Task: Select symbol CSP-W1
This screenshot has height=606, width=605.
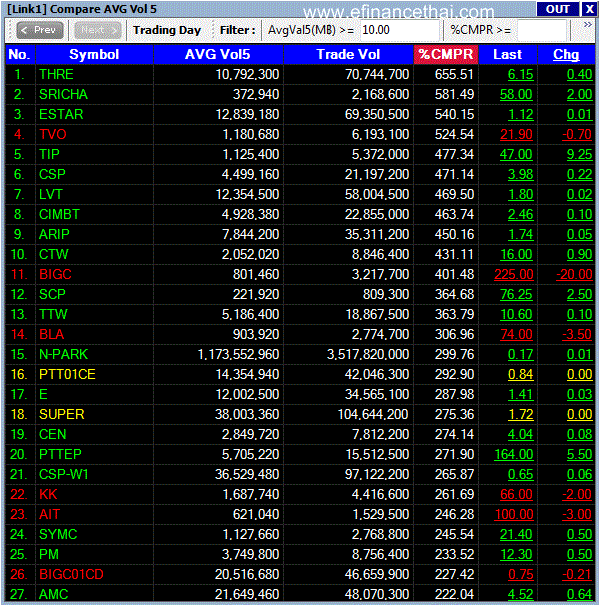Action: pyautogui.click(x=63, y=474)
